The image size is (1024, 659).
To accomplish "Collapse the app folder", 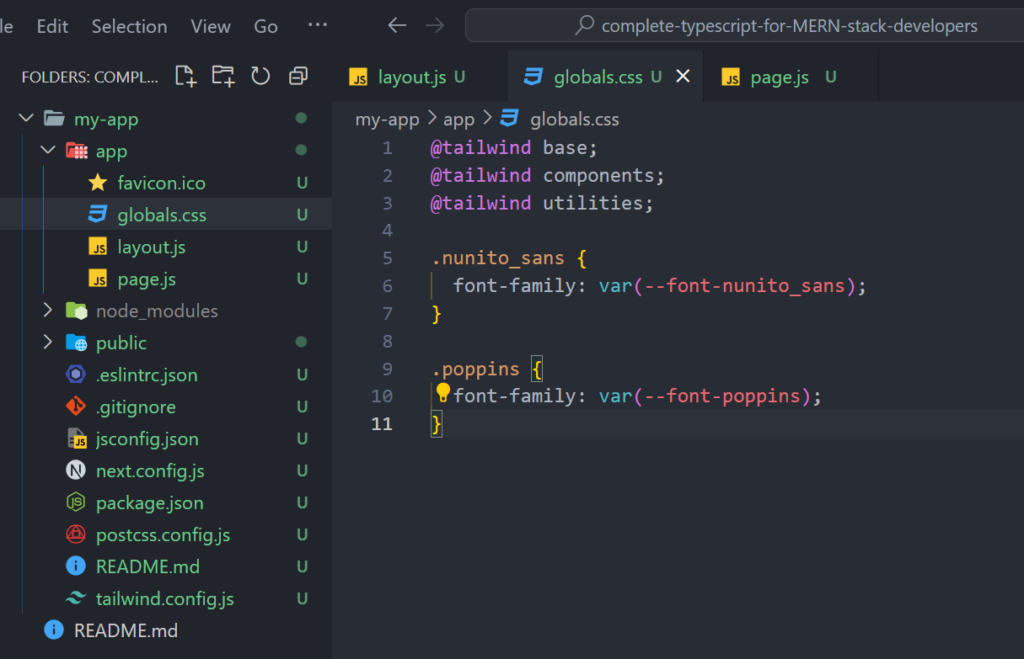I will coord(47,151).
